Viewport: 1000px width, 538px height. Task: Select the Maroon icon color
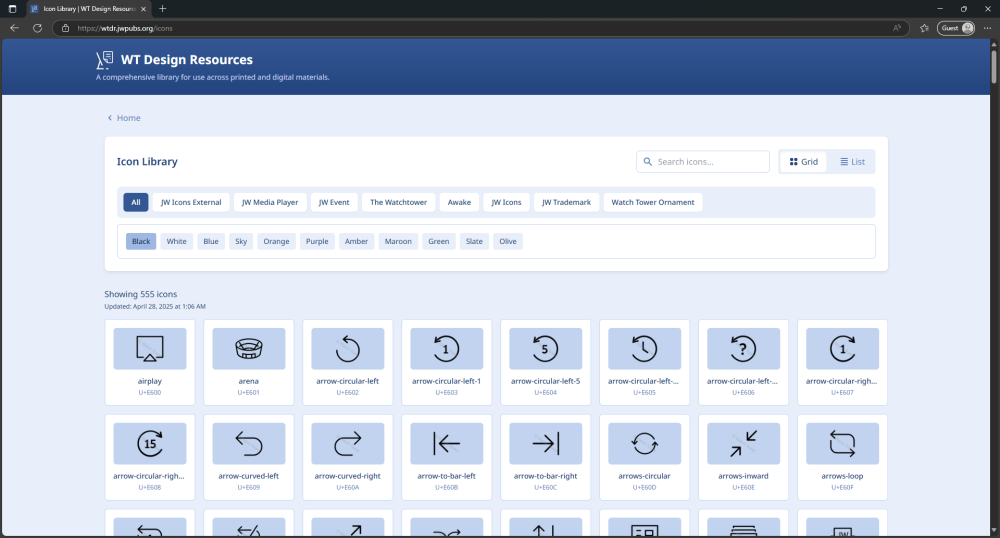pos(398,241)
